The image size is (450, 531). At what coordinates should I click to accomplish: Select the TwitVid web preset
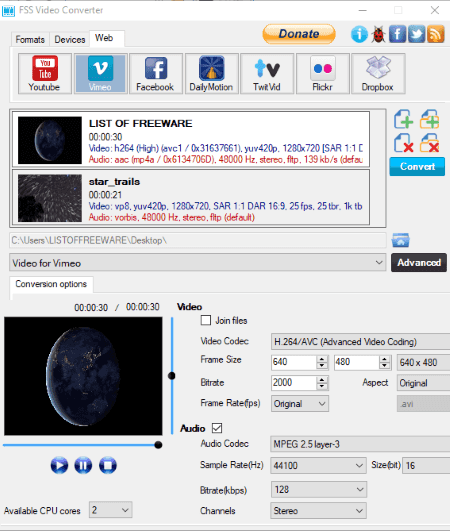267,73
